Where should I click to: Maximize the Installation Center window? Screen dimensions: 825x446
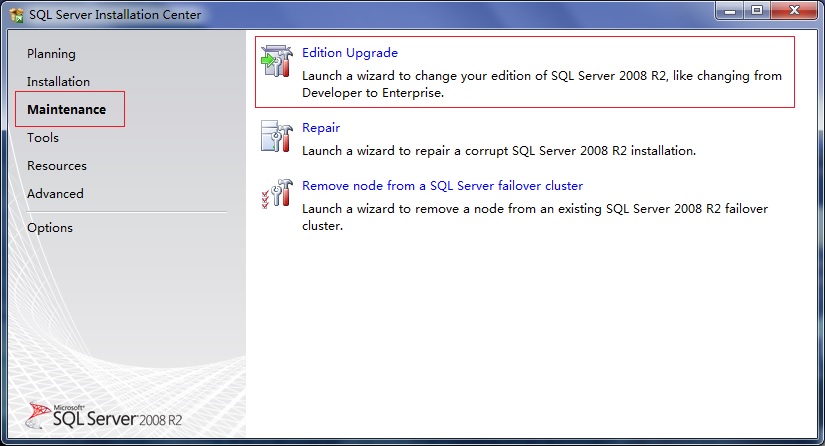(x=757, y=11)
